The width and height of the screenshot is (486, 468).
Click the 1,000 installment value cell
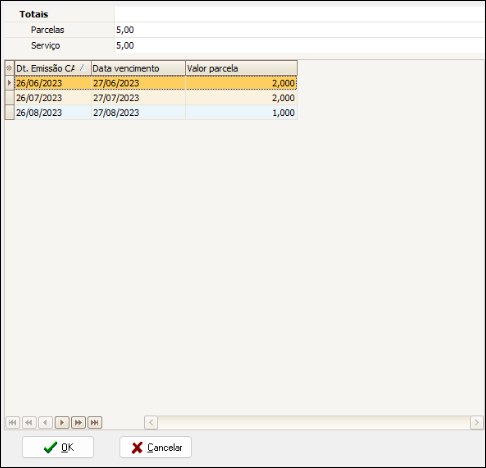pos(241,112)
